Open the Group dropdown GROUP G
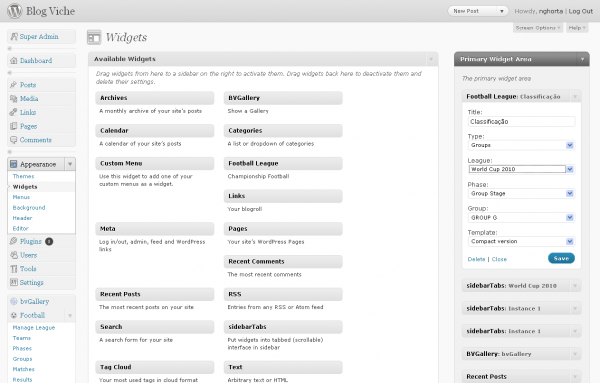 [521, 217]
